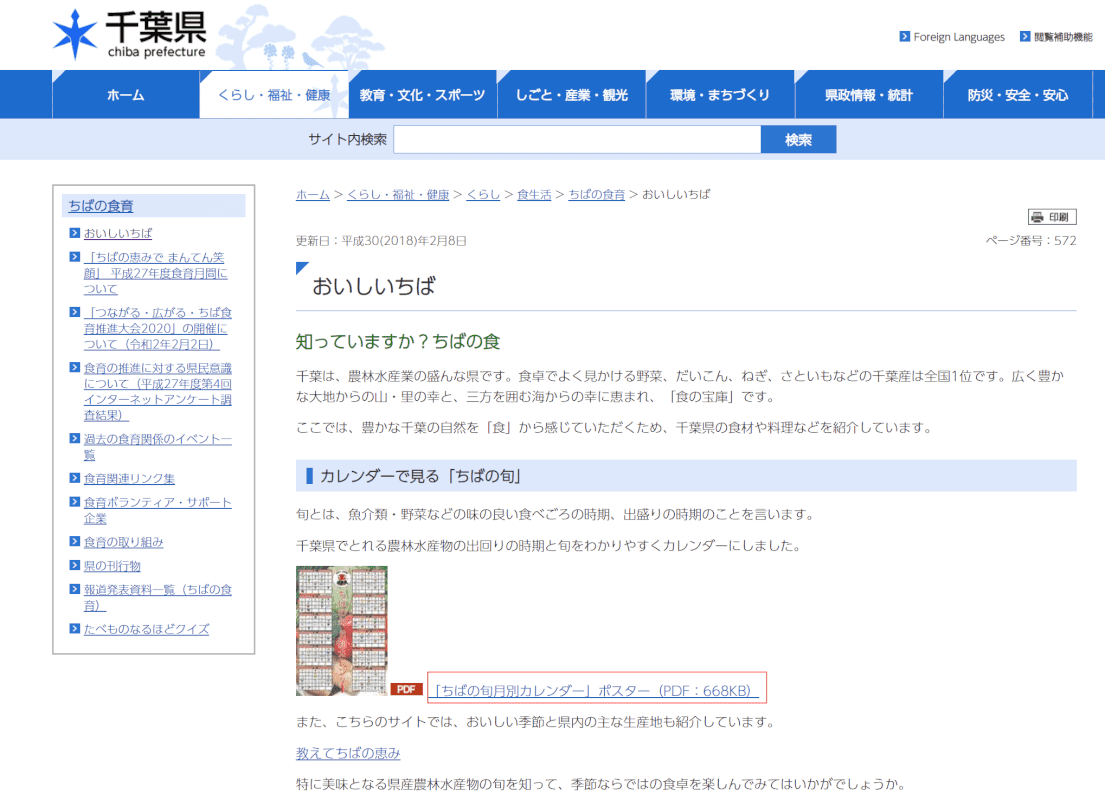Click the おいしいちば page heading
1105x800 pixels.
tap(374, 286)
